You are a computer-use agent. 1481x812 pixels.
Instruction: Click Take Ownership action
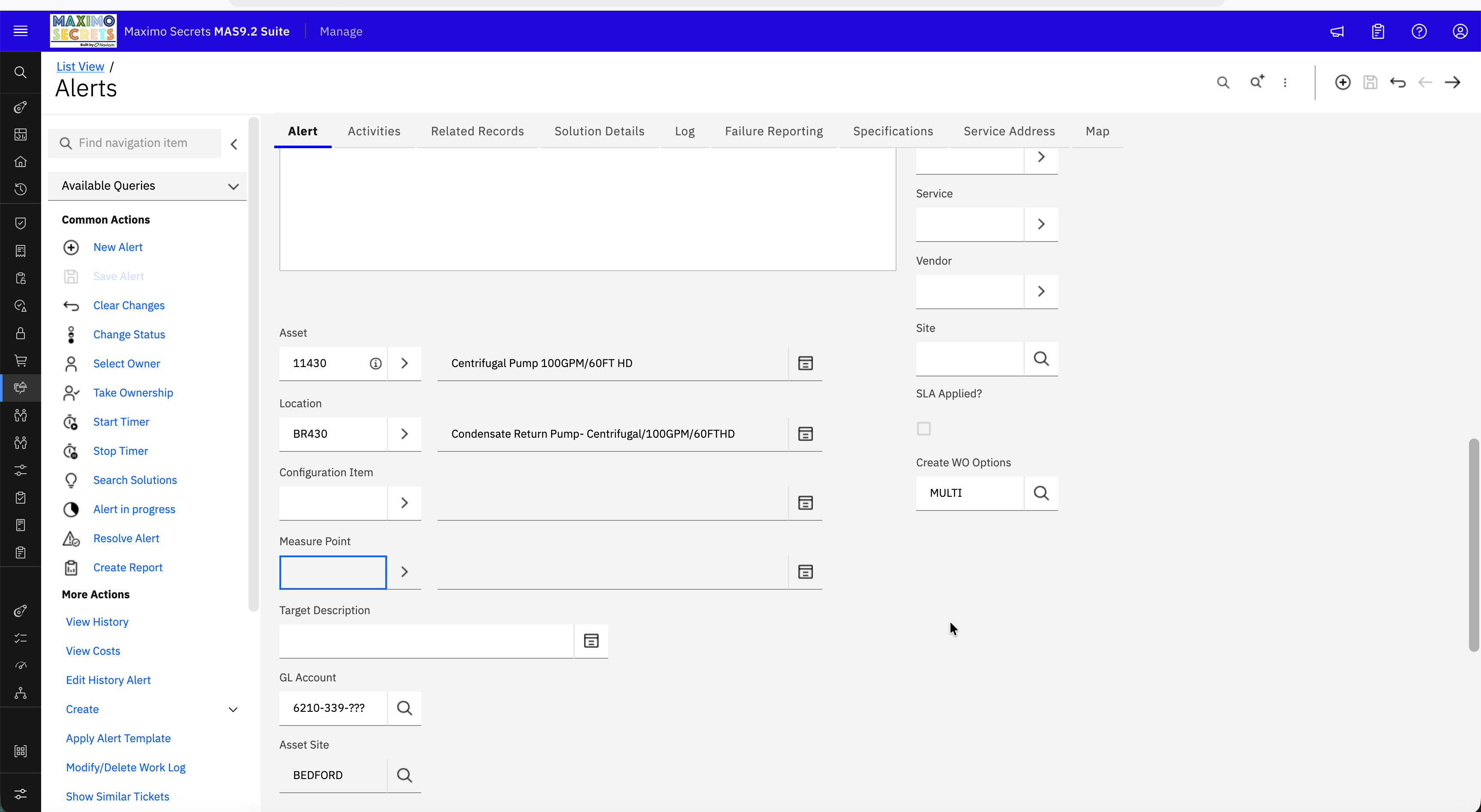tap(133, 392)
